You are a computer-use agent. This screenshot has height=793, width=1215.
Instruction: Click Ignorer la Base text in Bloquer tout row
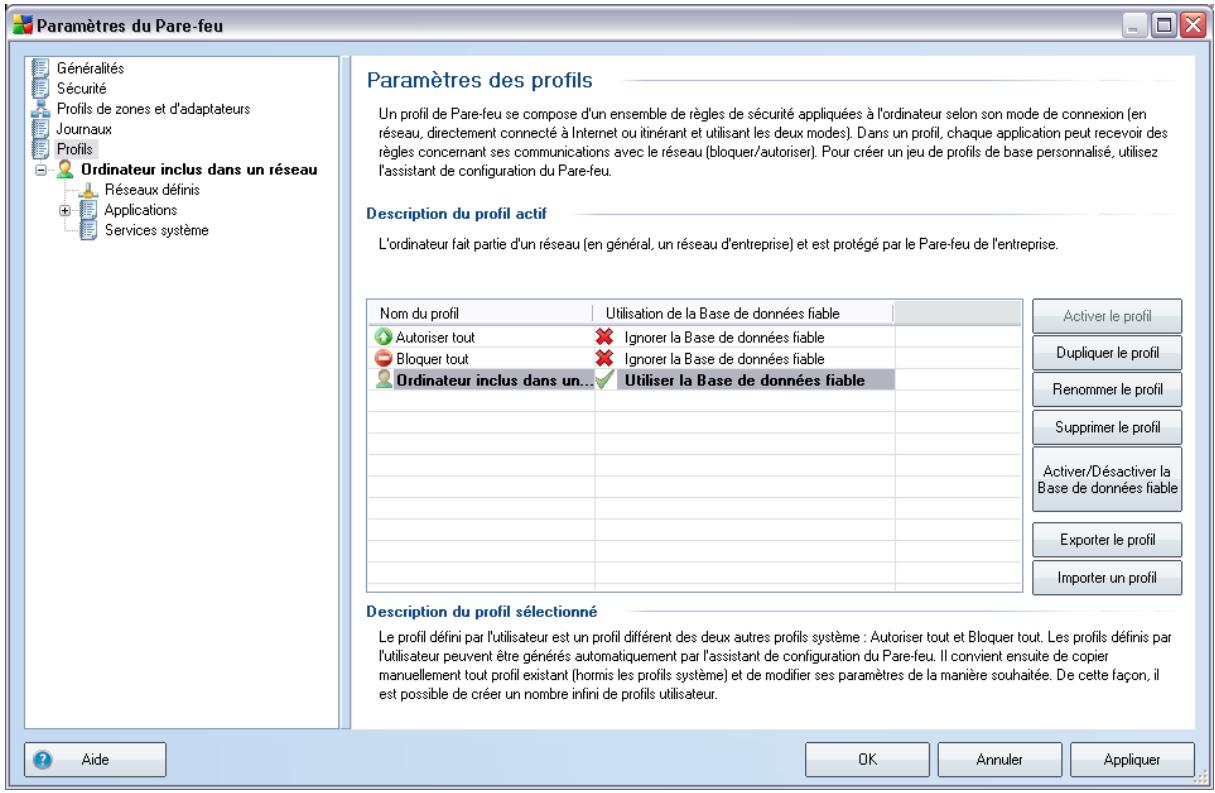[724, 358]
